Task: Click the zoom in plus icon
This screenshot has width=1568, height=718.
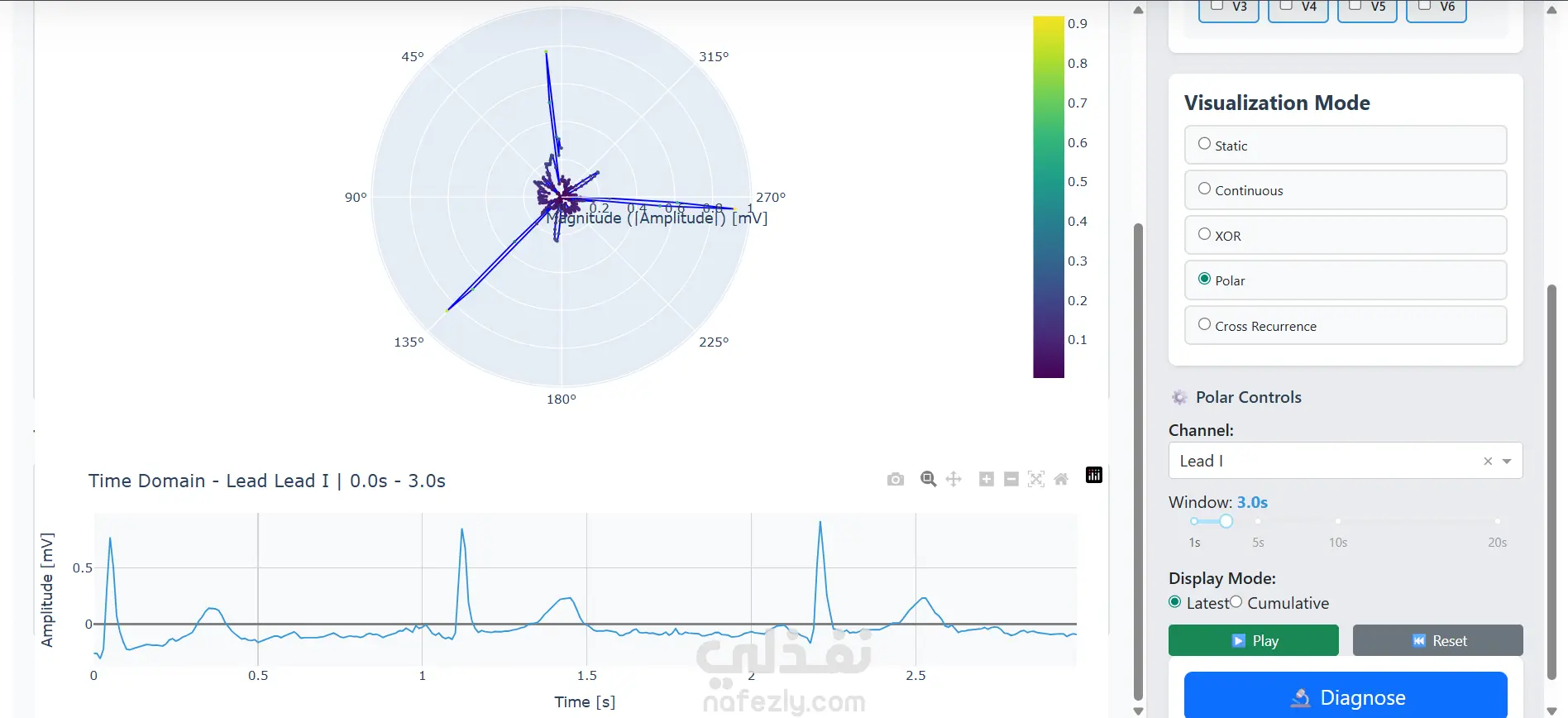Action: click(986, 479)
